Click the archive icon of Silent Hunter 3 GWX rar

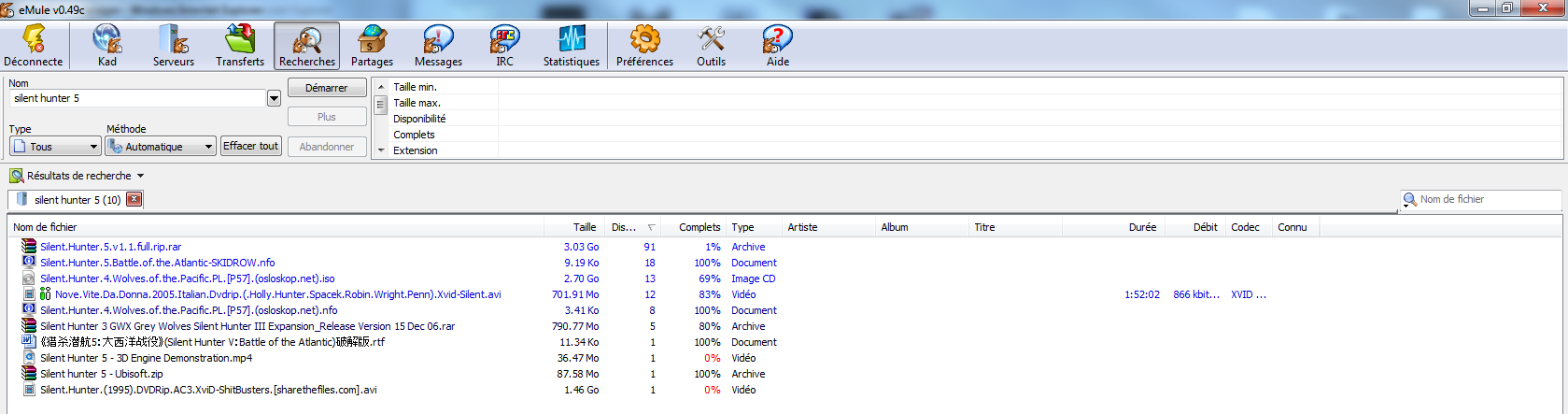pos(29,326)
